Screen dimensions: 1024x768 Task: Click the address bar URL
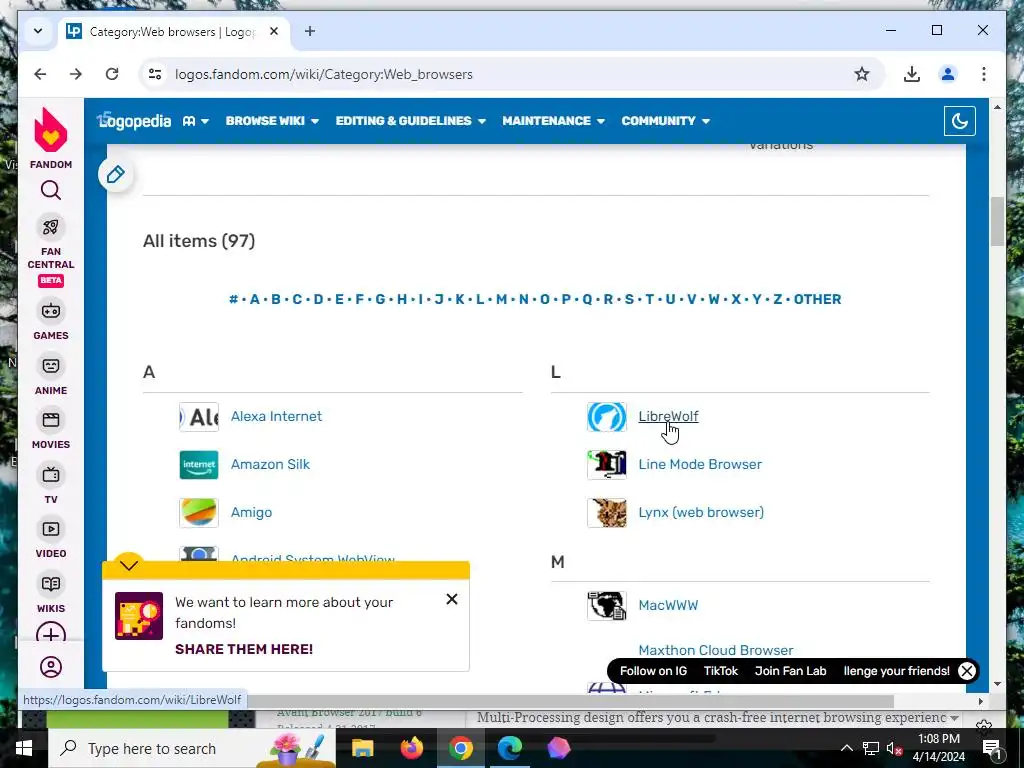pos(324,74)
